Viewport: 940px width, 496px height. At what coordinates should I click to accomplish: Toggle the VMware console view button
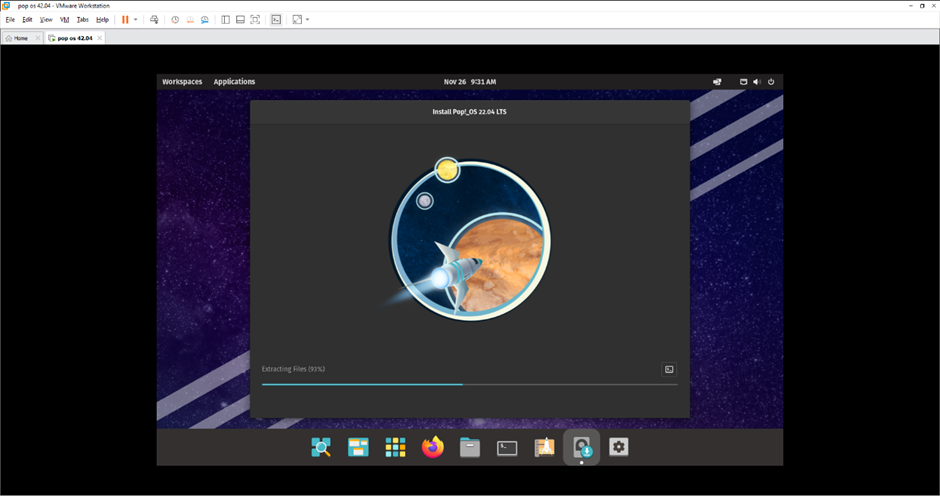point(276,19)
